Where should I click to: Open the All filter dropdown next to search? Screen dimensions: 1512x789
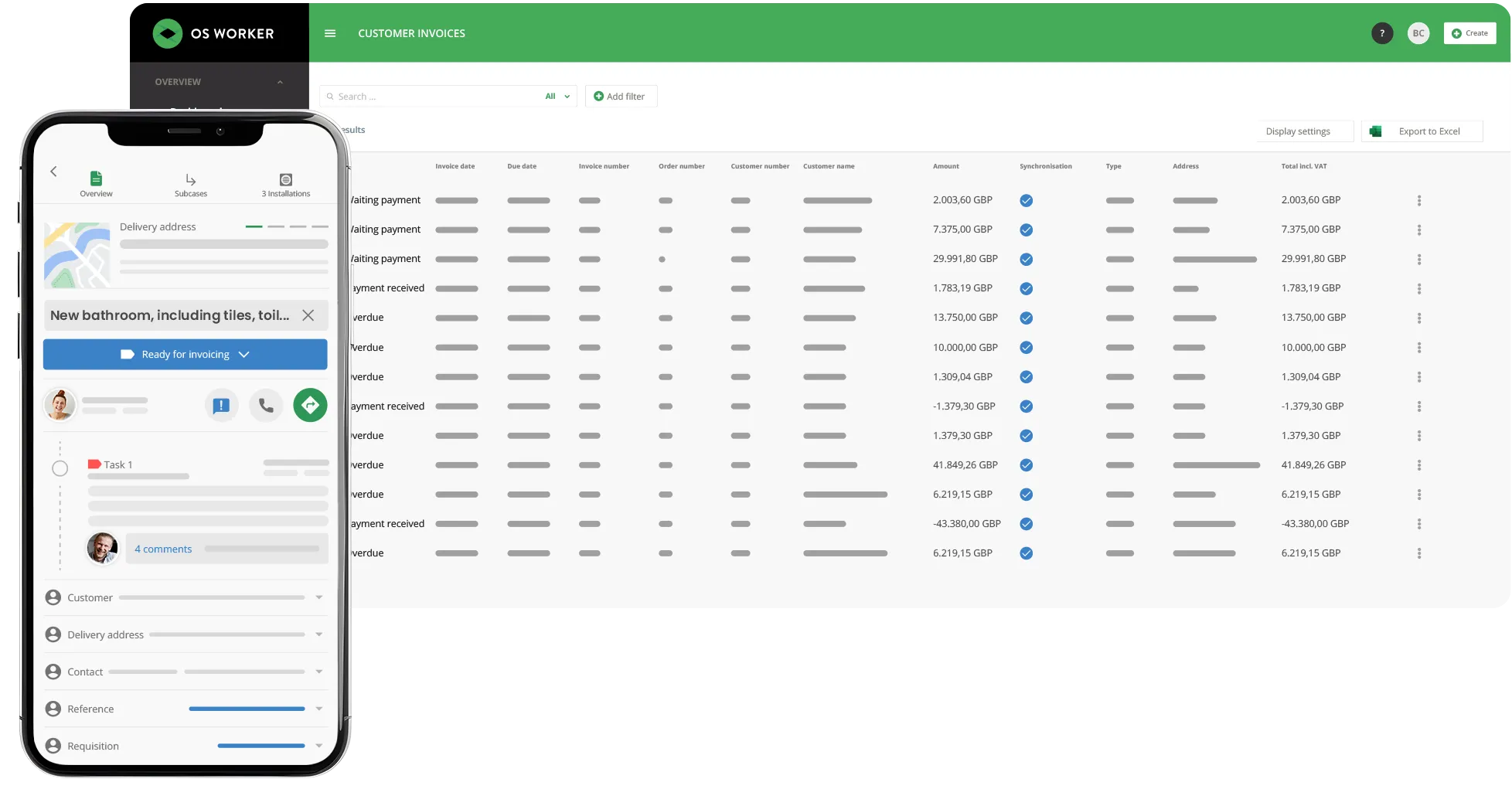tap(557, 96)
